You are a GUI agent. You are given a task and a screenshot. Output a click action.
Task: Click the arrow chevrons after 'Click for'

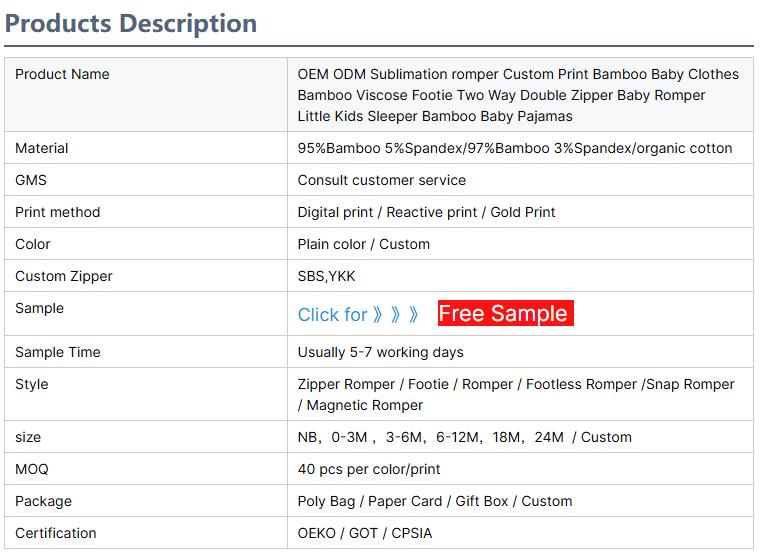(396, 315)
